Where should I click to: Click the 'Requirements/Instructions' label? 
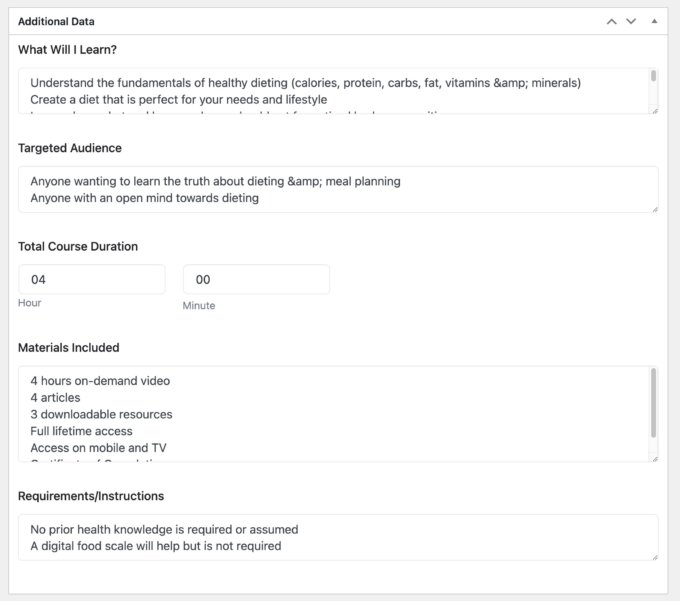[x=91, y=496]
